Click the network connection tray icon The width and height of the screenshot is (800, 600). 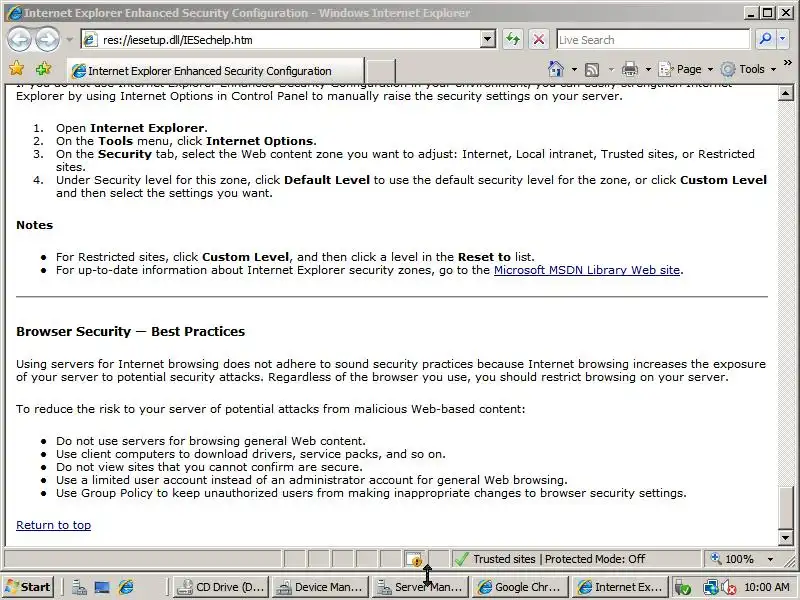[710, 588]
